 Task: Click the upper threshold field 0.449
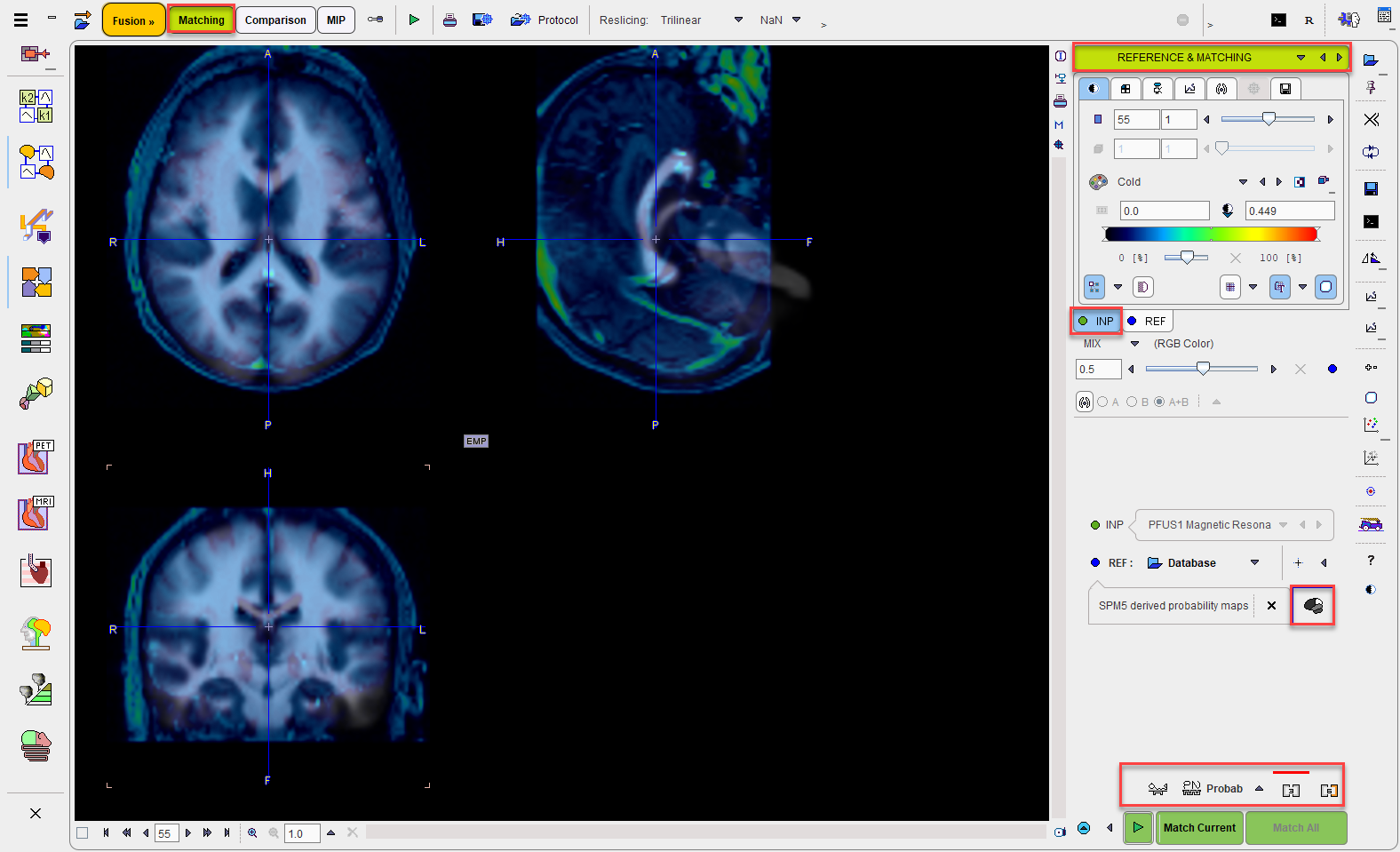click(1290, 211)
